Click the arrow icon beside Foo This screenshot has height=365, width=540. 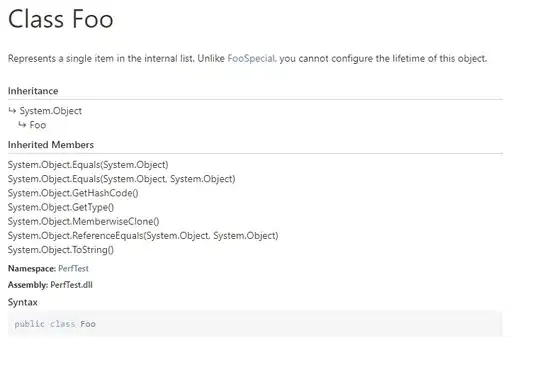22,125
